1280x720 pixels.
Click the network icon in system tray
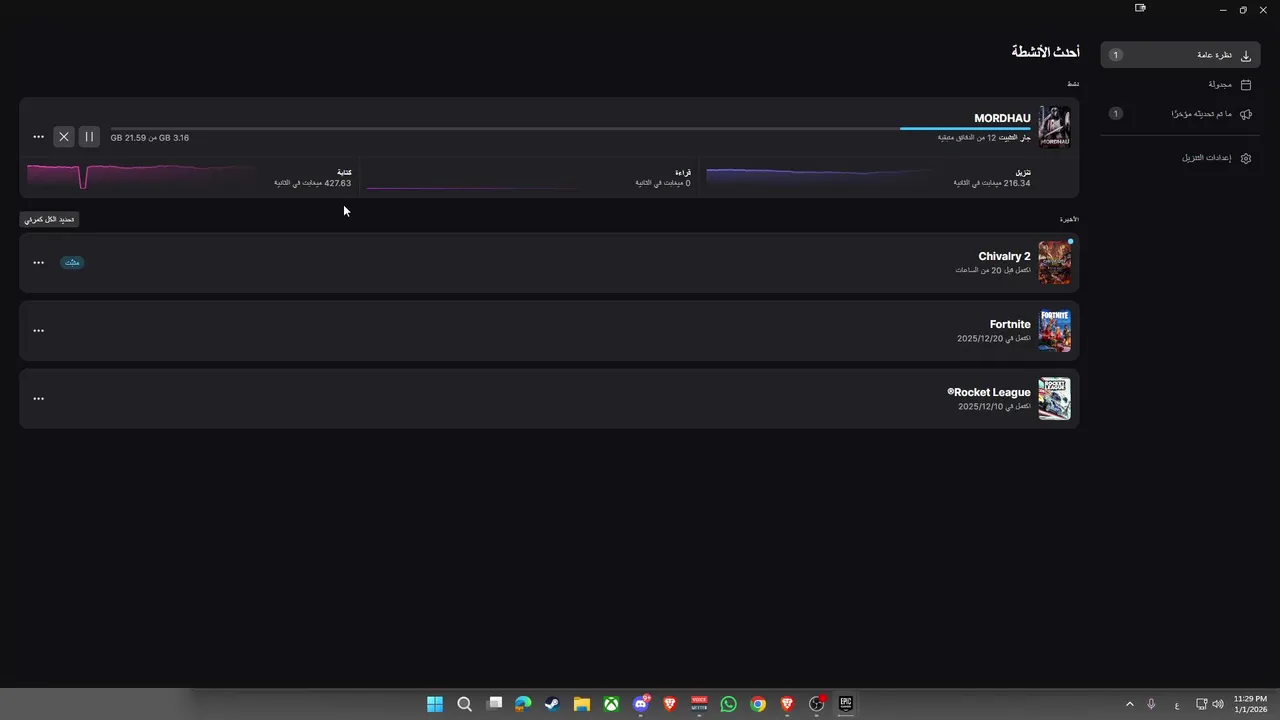pyautogui.click(x=1201, y=704)
